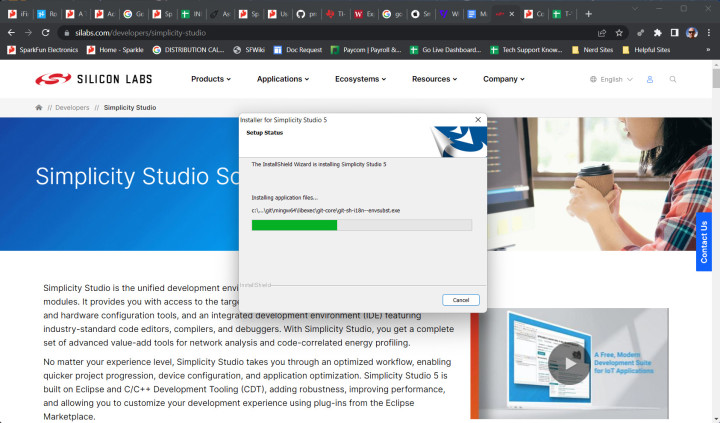Open the site search magnifier icon
Image resolution: width=720 pixels, height=423 pixels.
[673, 79]
